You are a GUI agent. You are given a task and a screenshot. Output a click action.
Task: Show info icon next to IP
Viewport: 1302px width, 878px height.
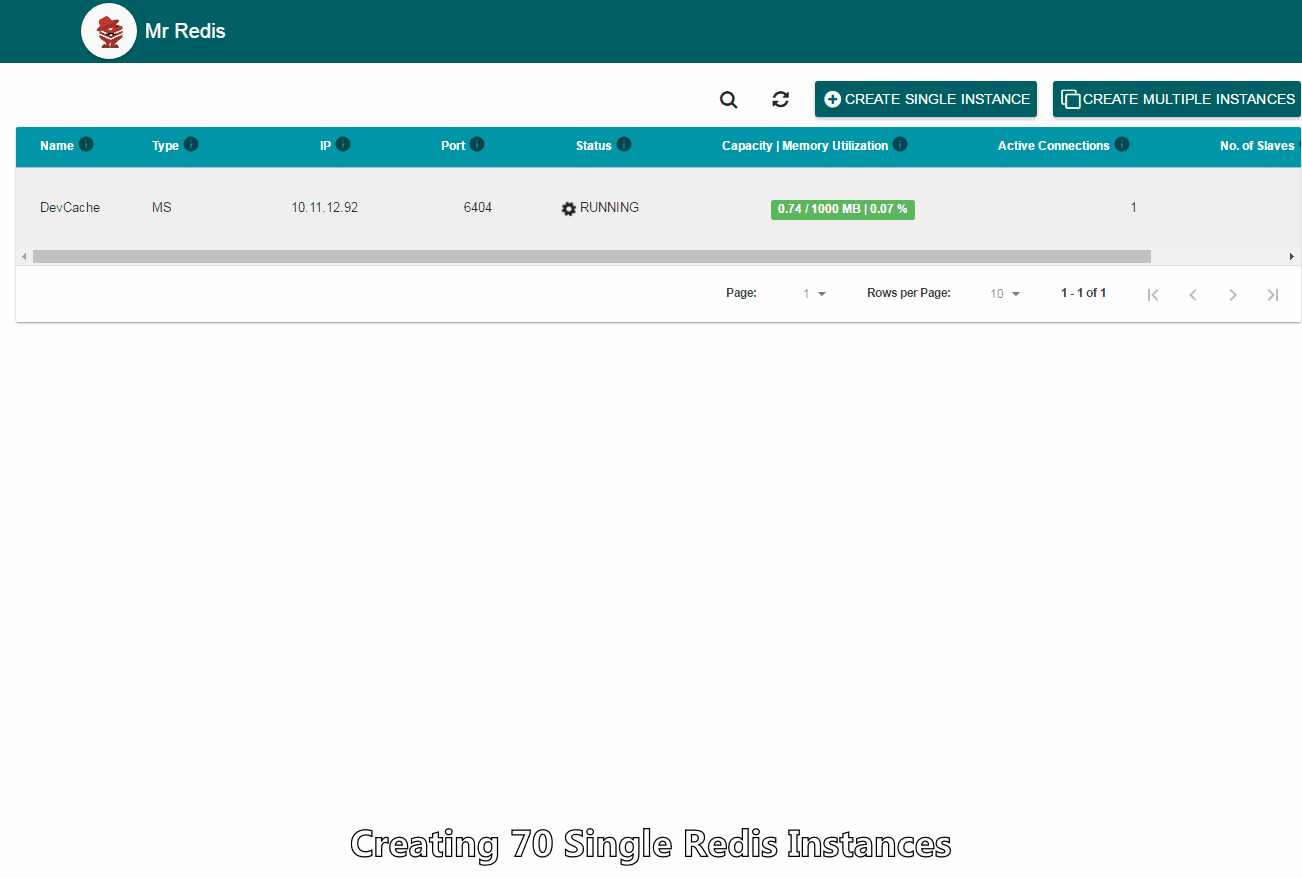pyautogui.click(x=343, y=144)
